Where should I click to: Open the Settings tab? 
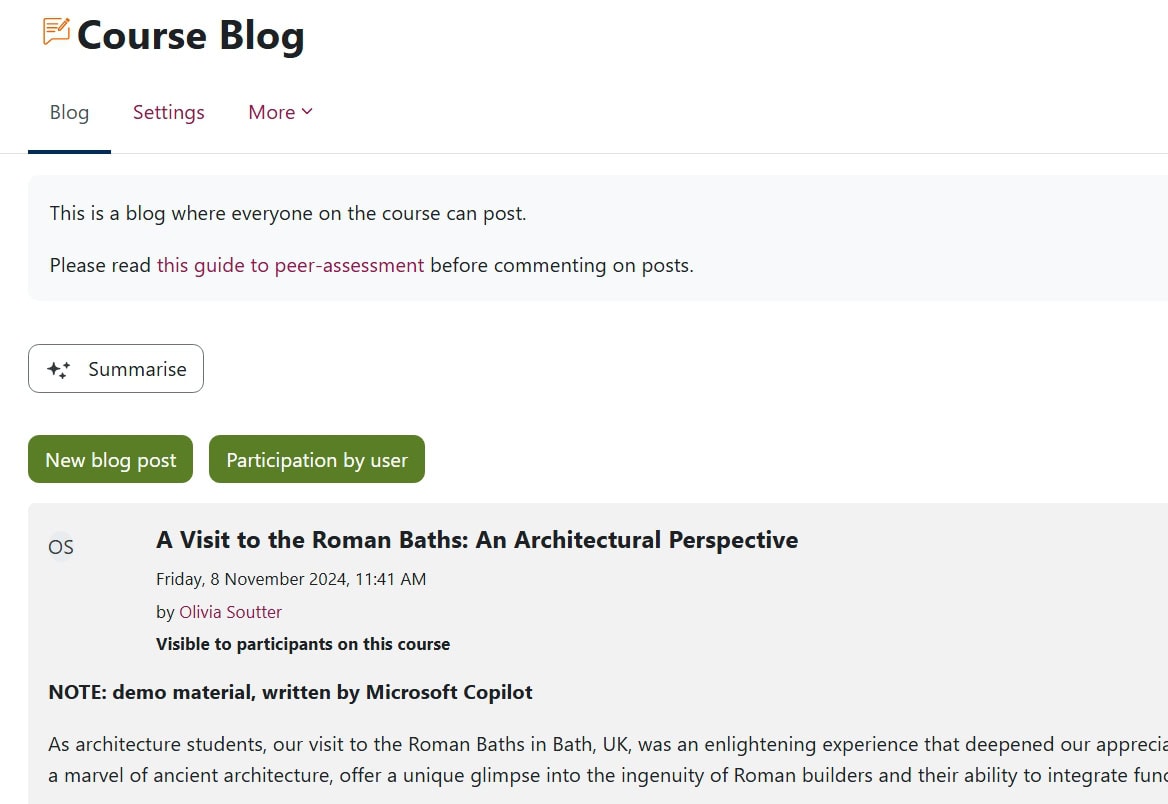coord(168,112)
